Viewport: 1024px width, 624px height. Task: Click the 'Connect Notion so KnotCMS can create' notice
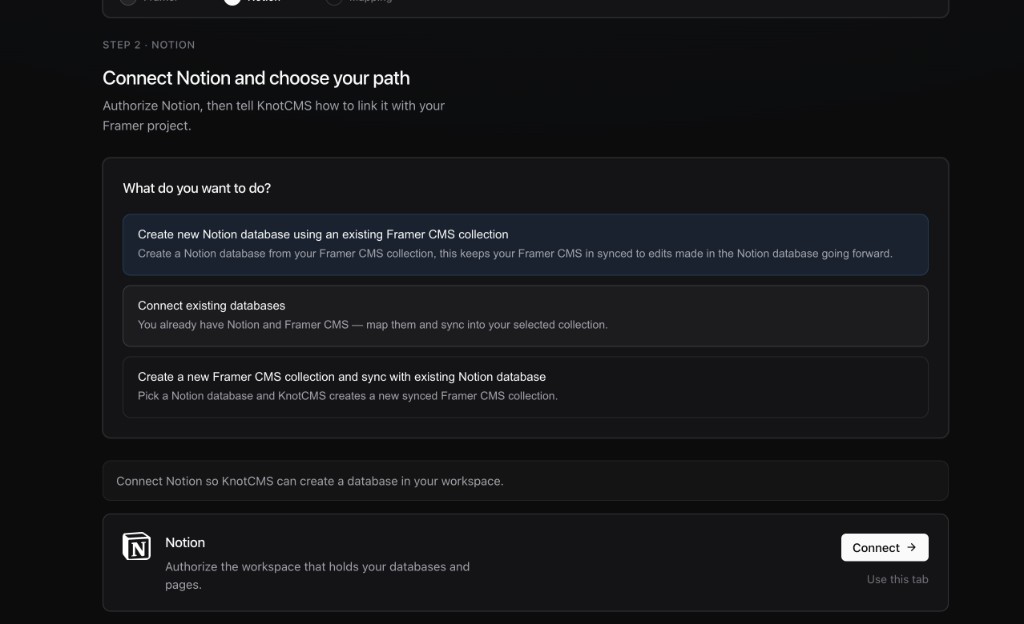pos(525,481)
